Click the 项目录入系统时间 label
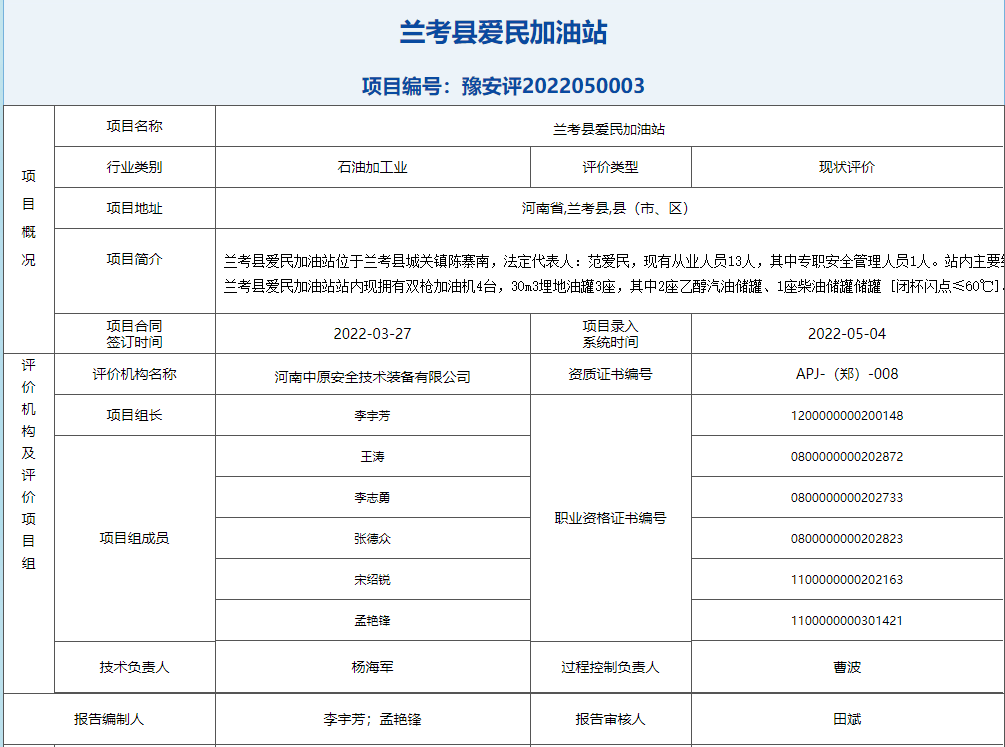Viewport: 1005px width, 747px height. click(610, 333)
